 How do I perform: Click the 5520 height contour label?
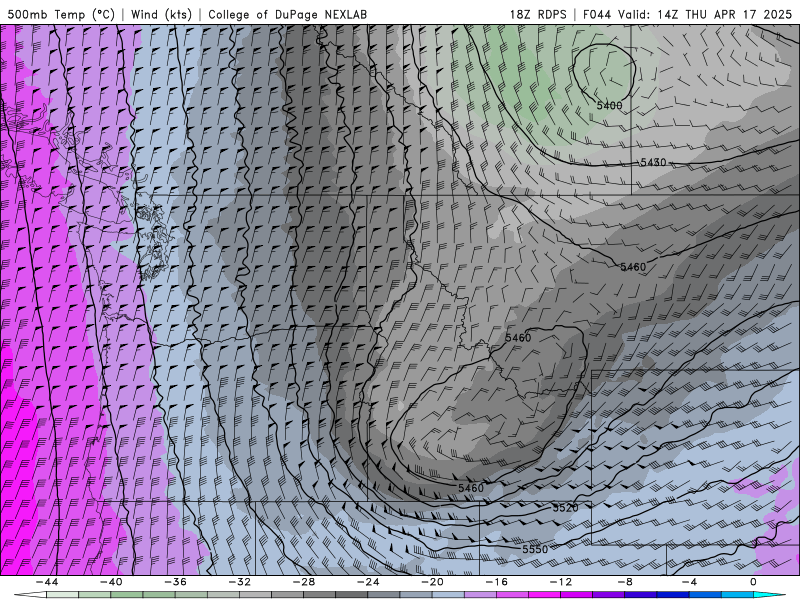tap(565, 508)
